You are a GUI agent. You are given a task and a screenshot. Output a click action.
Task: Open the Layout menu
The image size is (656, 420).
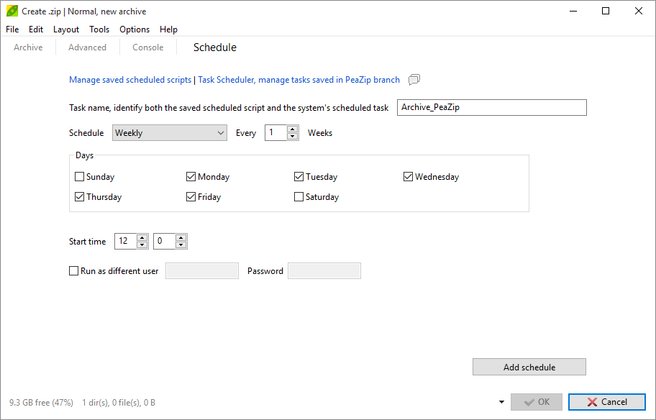click(66, 29)
